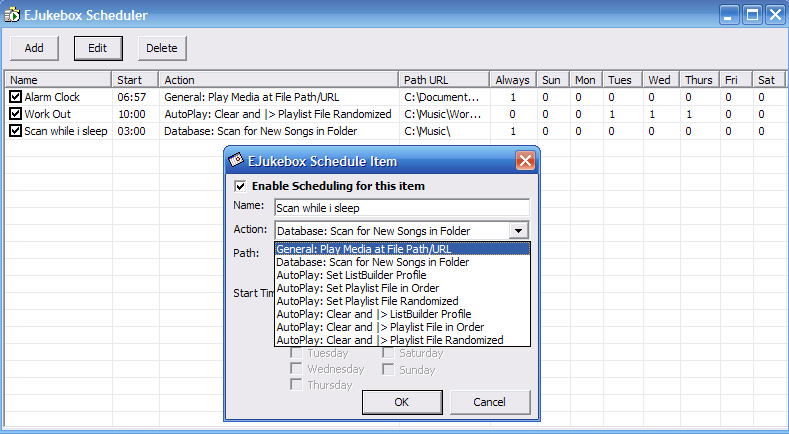789x434 pixels.
Task: Click the Tues column header
Action: pyautogui.click(x=622, y=80)
